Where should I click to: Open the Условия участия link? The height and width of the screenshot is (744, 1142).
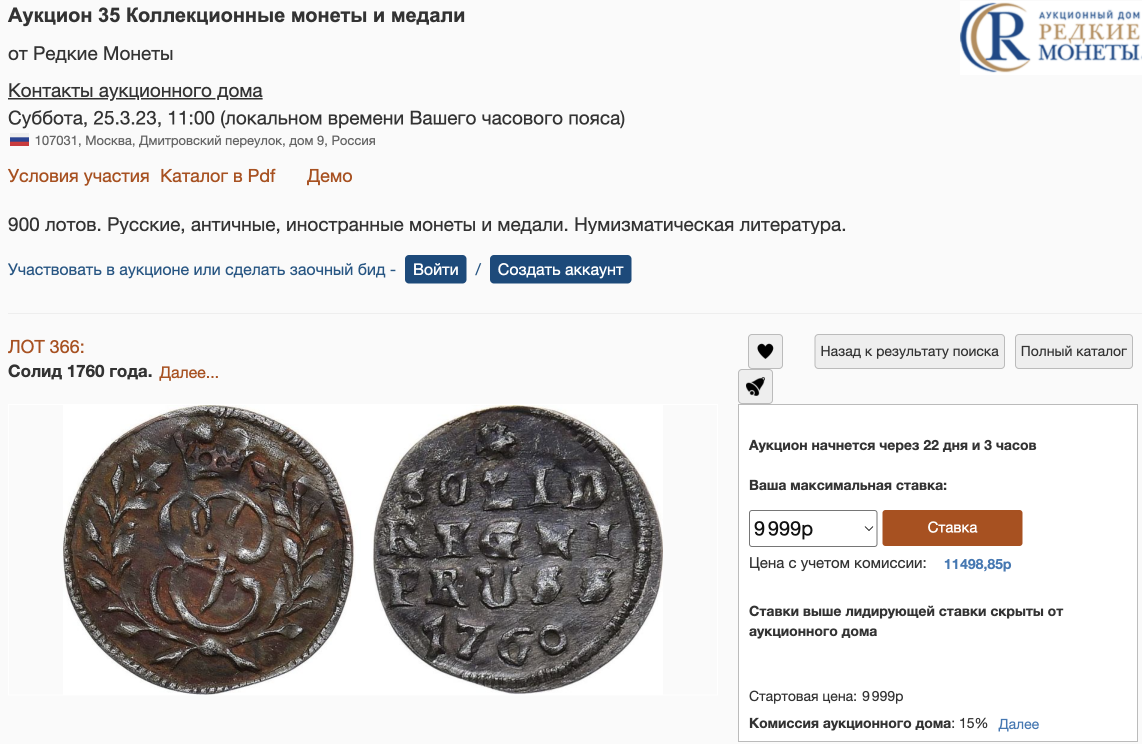pos(79,176)
